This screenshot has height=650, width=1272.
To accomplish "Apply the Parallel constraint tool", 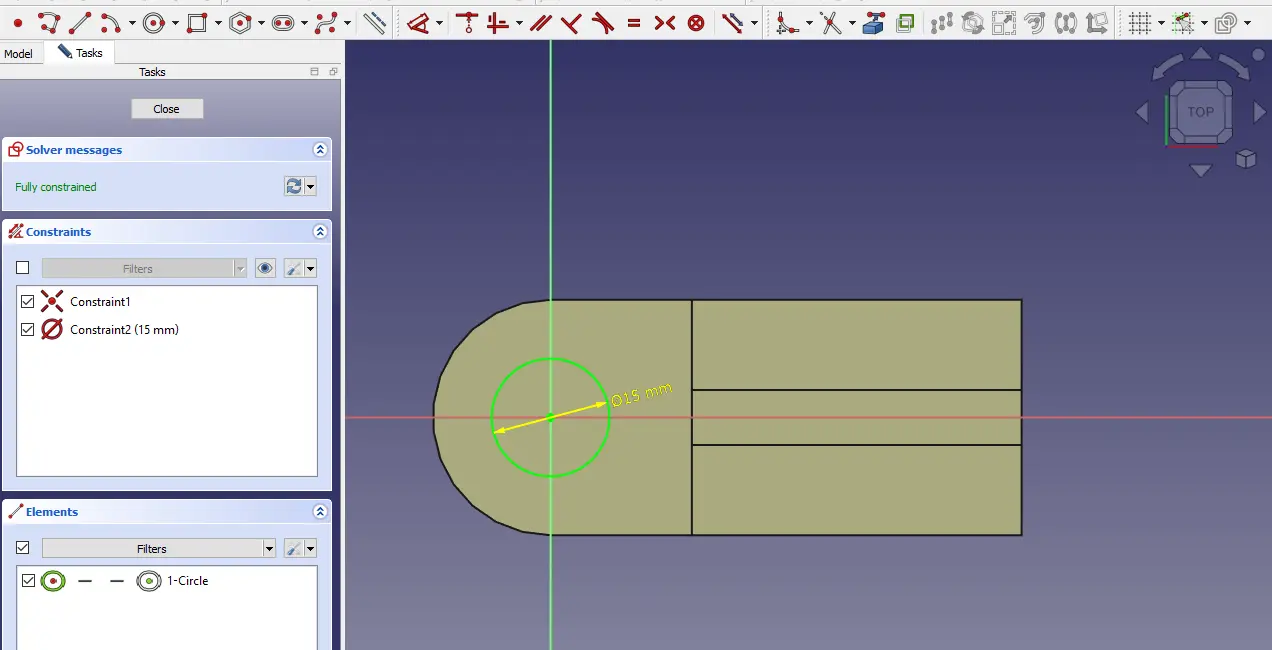I will [x=540, y=22].
